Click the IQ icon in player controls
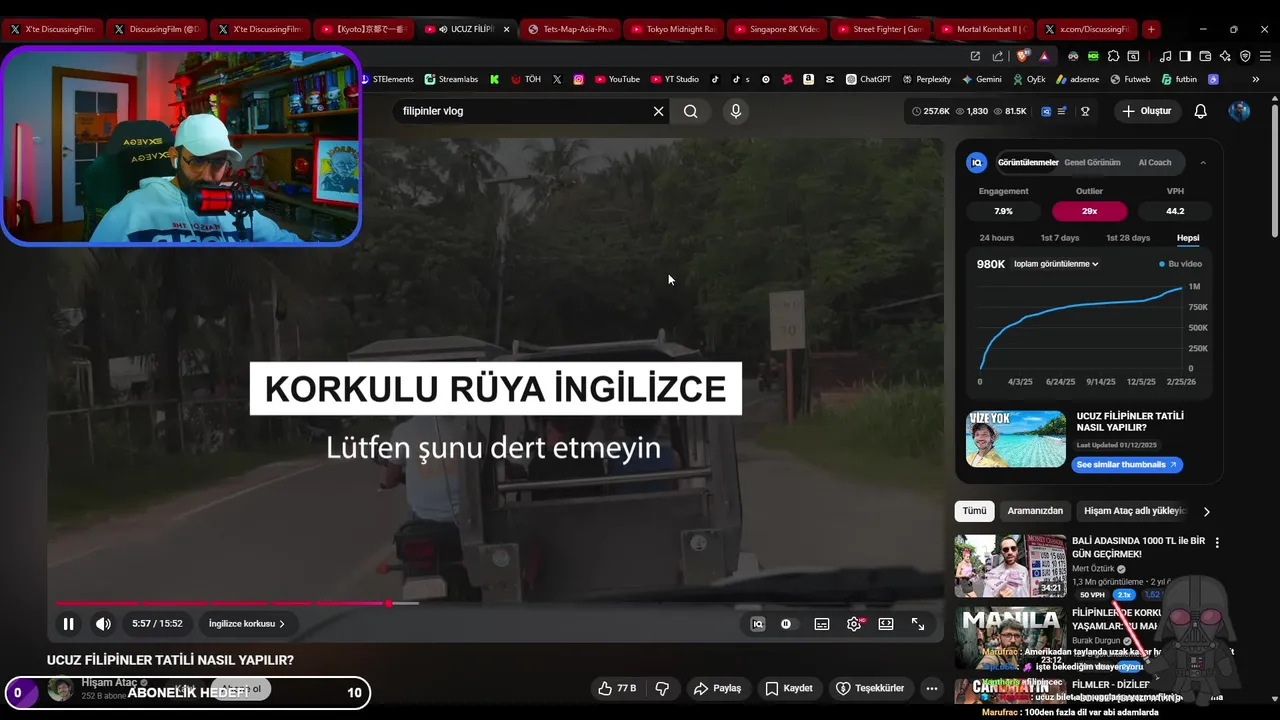1280x720 pixels. coord(758,624)
